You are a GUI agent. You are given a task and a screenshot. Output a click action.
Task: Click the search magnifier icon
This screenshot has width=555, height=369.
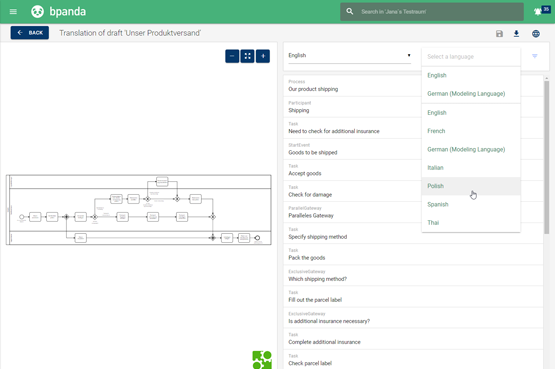pos(350,11)
